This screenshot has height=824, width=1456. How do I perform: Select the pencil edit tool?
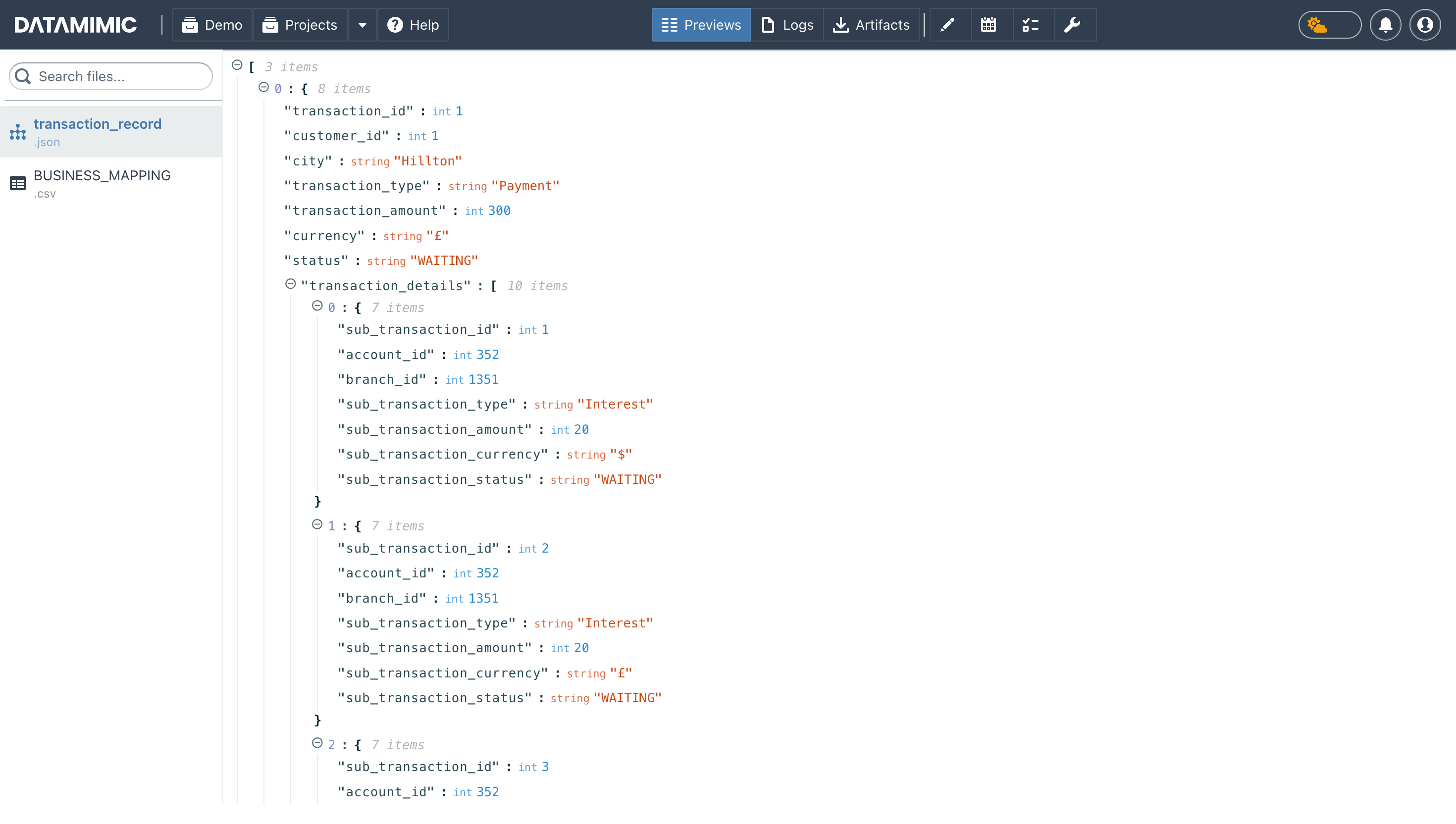(948, 25)
